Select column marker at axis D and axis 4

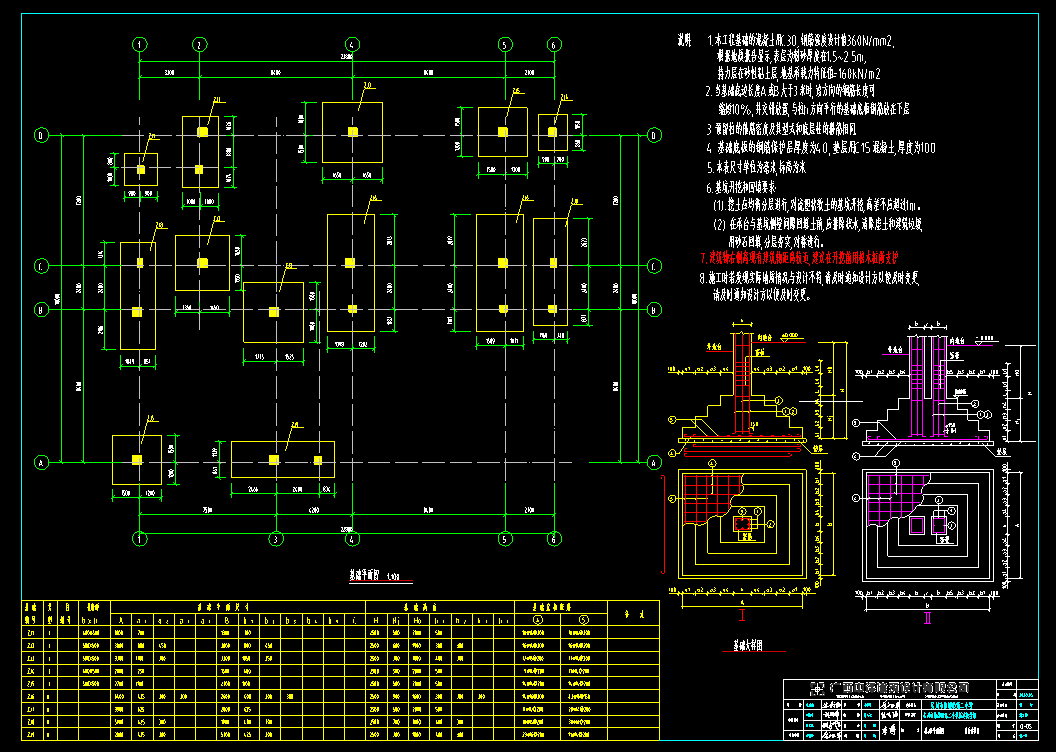351,131
